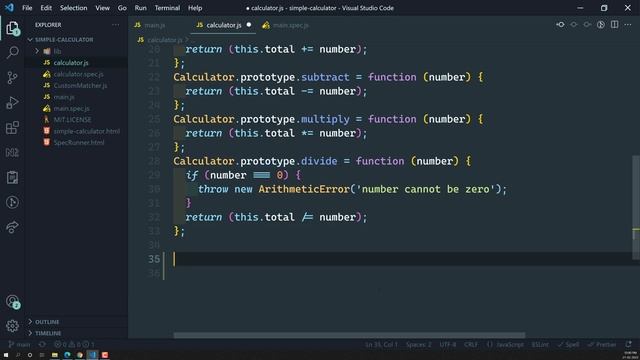This screenshot has width=640, height=360.
Task: Open the Selection menu
Action: pos(73,8)
